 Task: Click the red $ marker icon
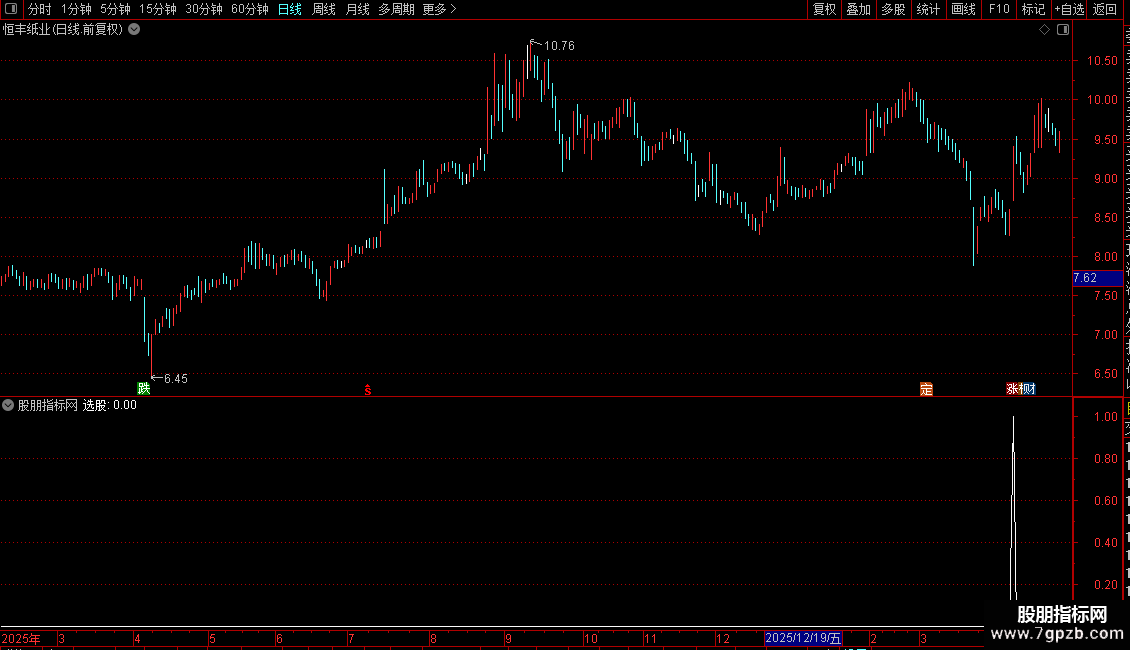click(x=368, y=390)
